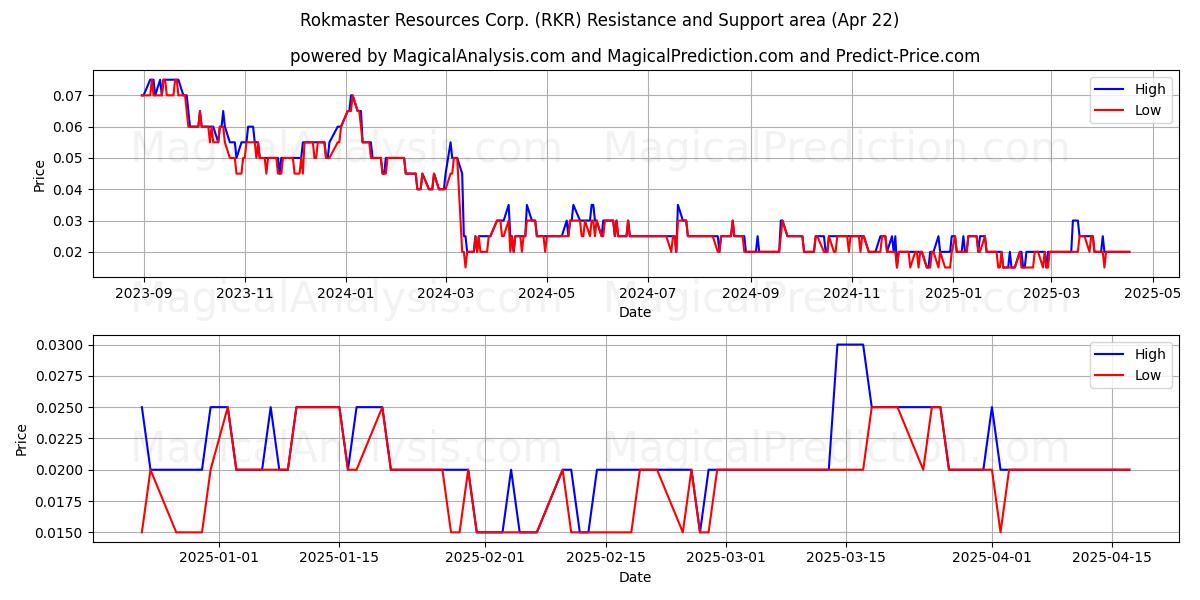This screenshot has width=1200, height=600.
Task: Click the 2023-11 date tick label
Action: (245, 293)
